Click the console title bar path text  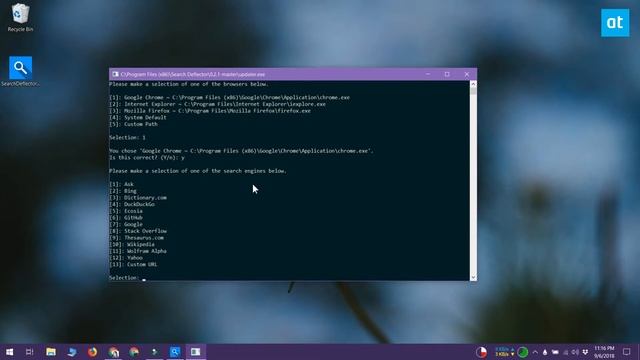pos(193,74)
